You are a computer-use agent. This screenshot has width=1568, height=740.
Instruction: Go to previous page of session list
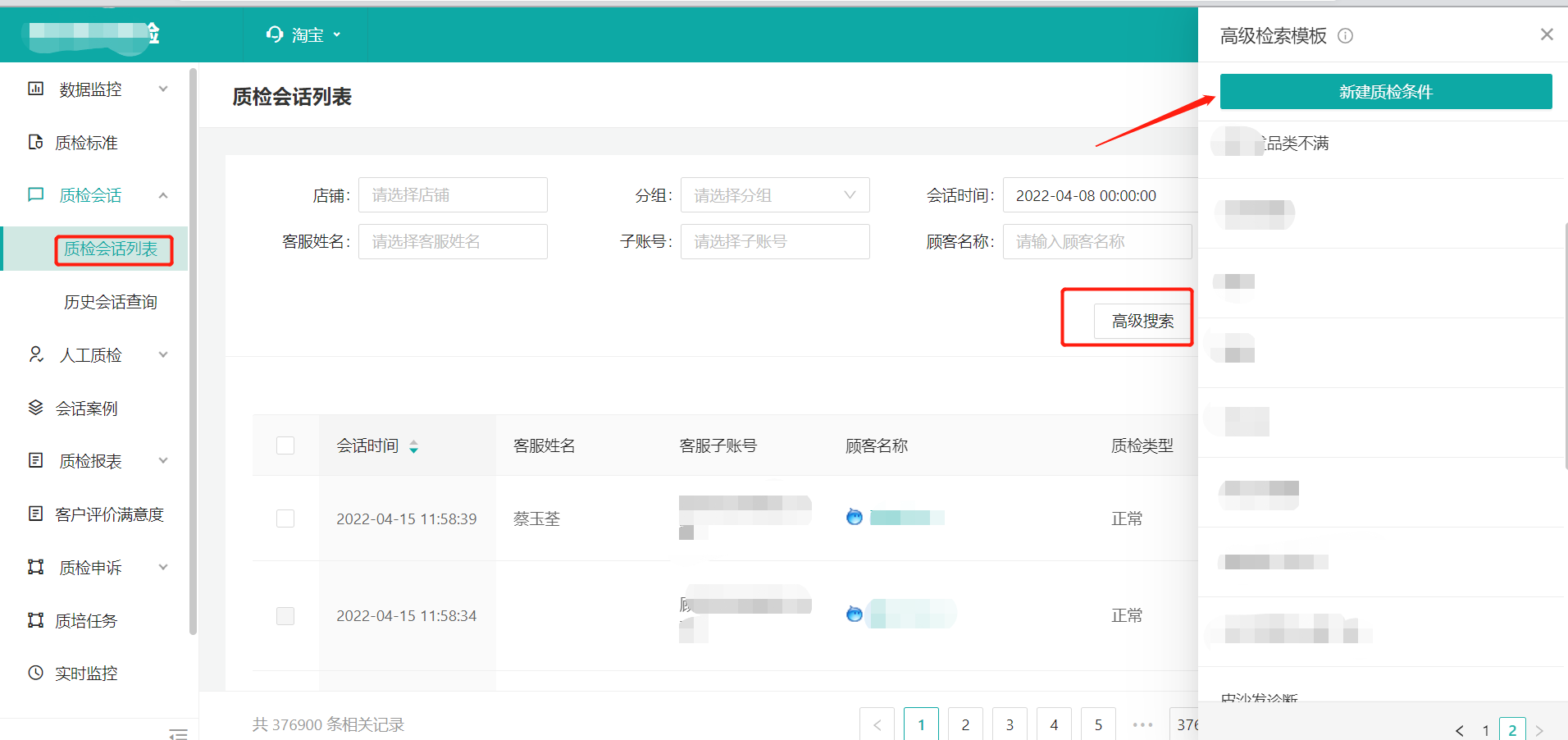[x=877, y=724]
